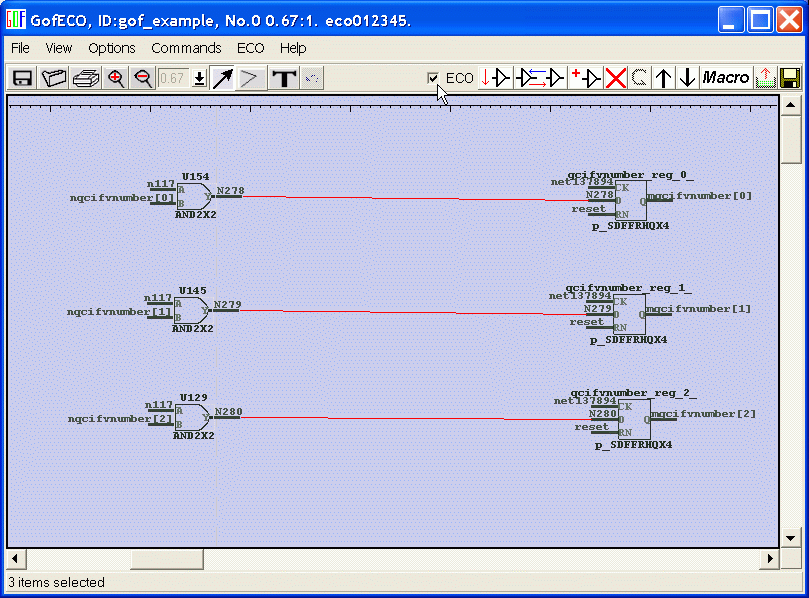Zoom out with the minus magnifier
The image size is (809, 598).
(x=143, y=78)
